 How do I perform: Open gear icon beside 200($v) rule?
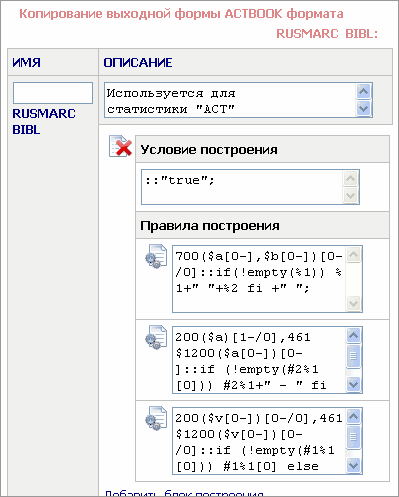156,418
